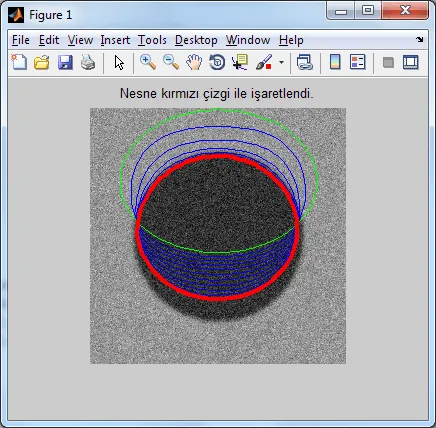Toggle the Brush data tool
The width and height of the screenshot is (436, 428).
coord(264,62)
